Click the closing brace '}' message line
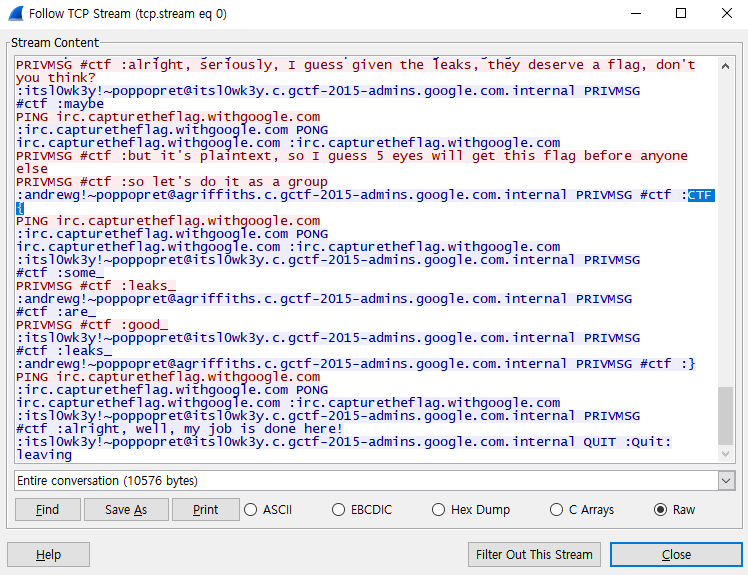This screenshot has width=748, height=575. click(x=356, y=364)
